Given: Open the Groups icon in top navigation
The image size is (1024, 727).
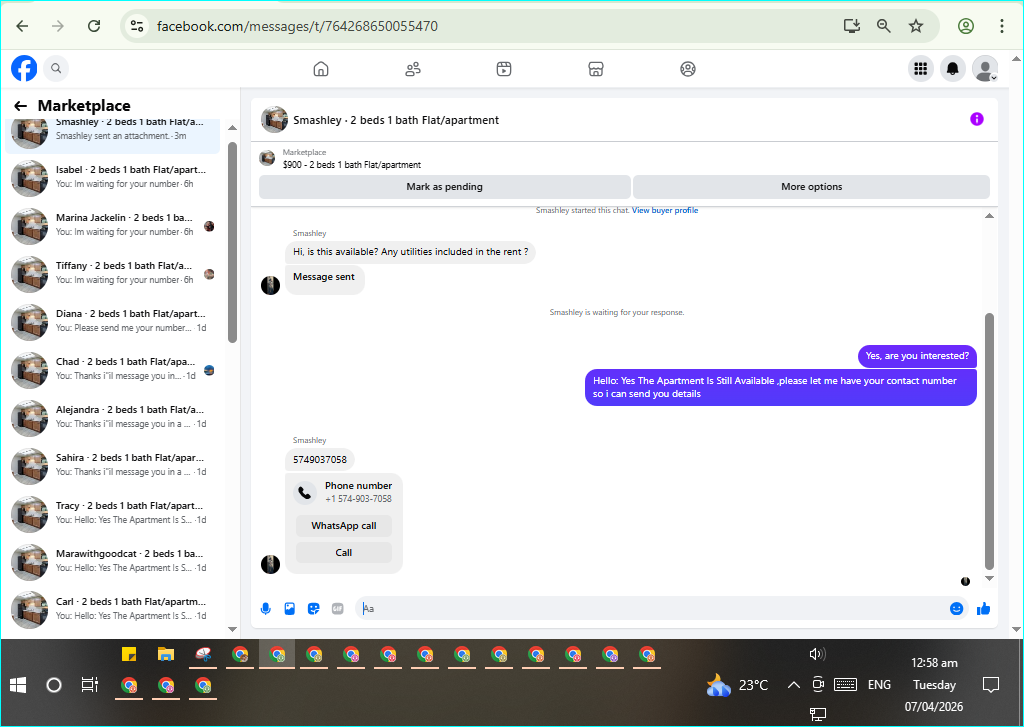Looking at the screenshot, I should (688, 69).
